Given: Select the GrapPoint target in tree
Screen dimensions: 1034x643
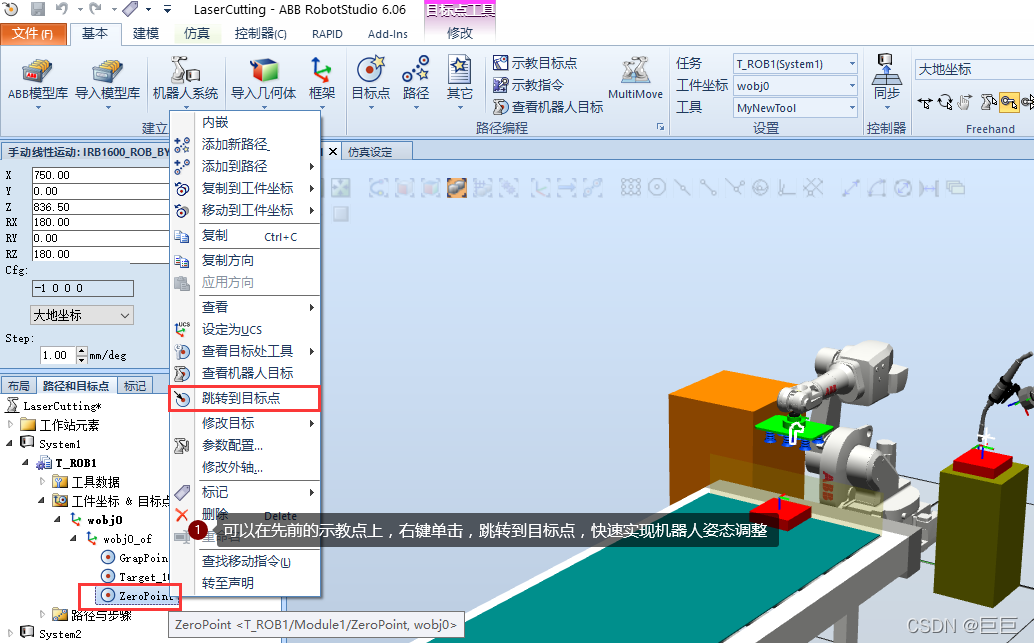Looking at the screenshot, I should click(135, 558).
